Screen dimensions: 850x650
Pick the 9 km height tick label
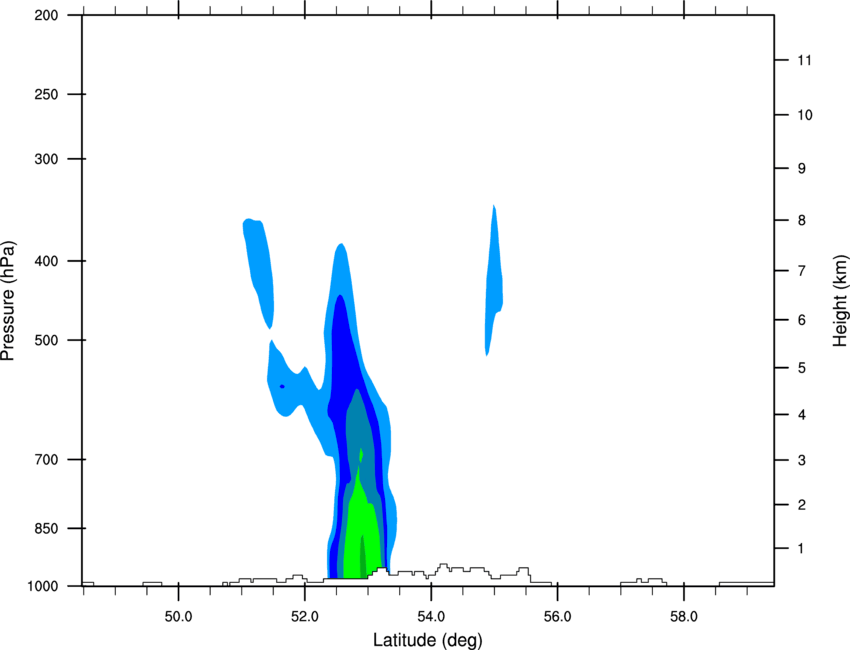(801, 169)
